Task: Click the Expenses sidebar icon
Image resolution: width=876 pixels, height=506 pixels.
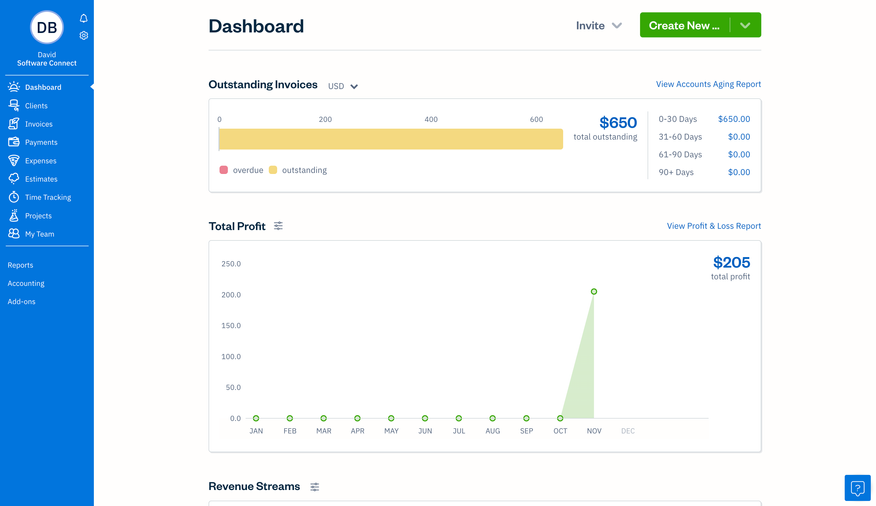Action: coord(14,160)
